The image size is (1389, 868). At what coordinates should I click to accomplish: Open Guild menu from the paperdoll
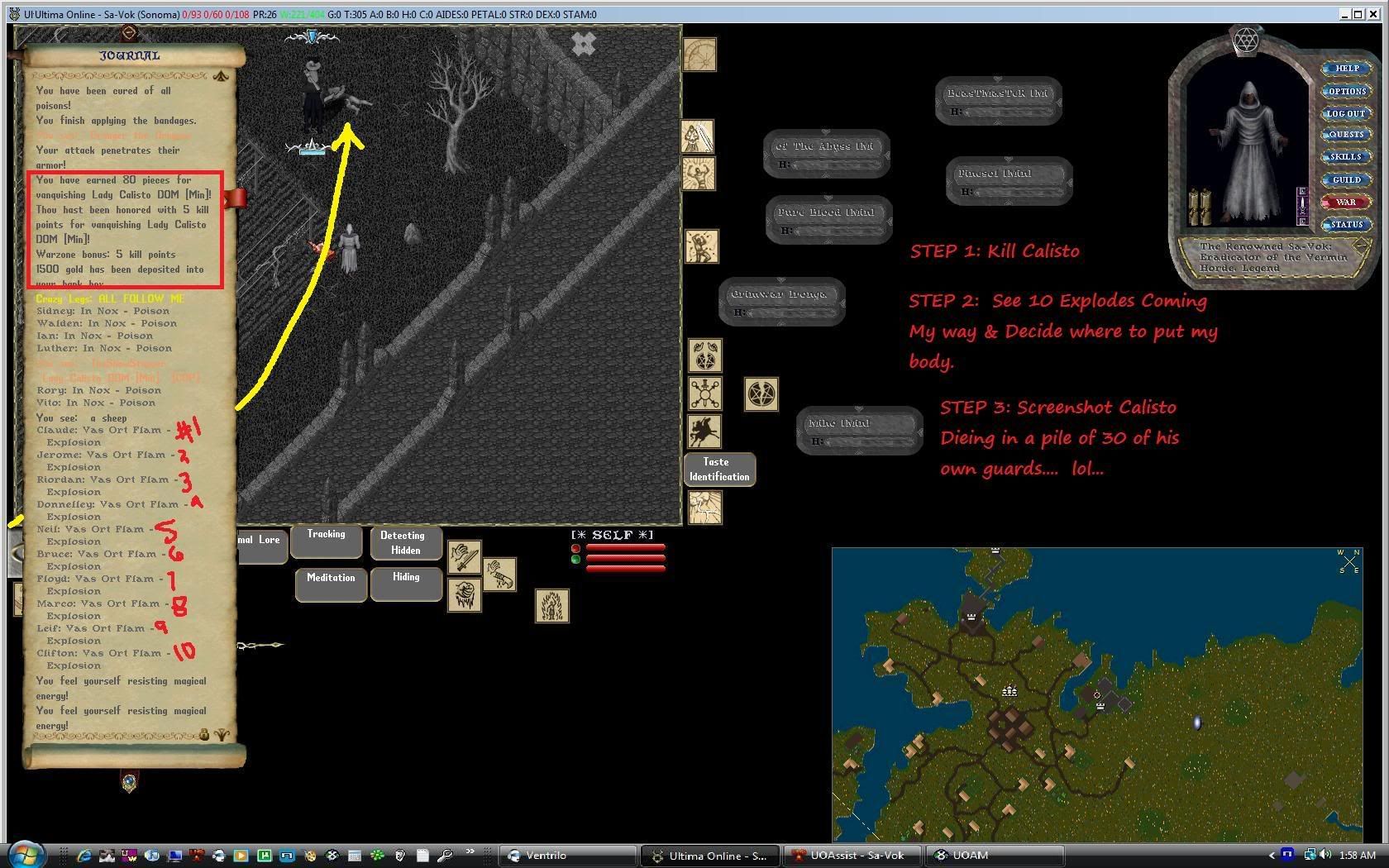coord(1347,179)
